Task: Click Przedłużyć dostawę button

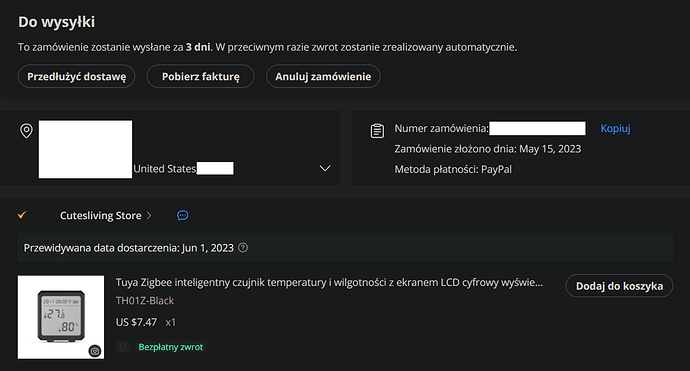Action: [77, 77]
